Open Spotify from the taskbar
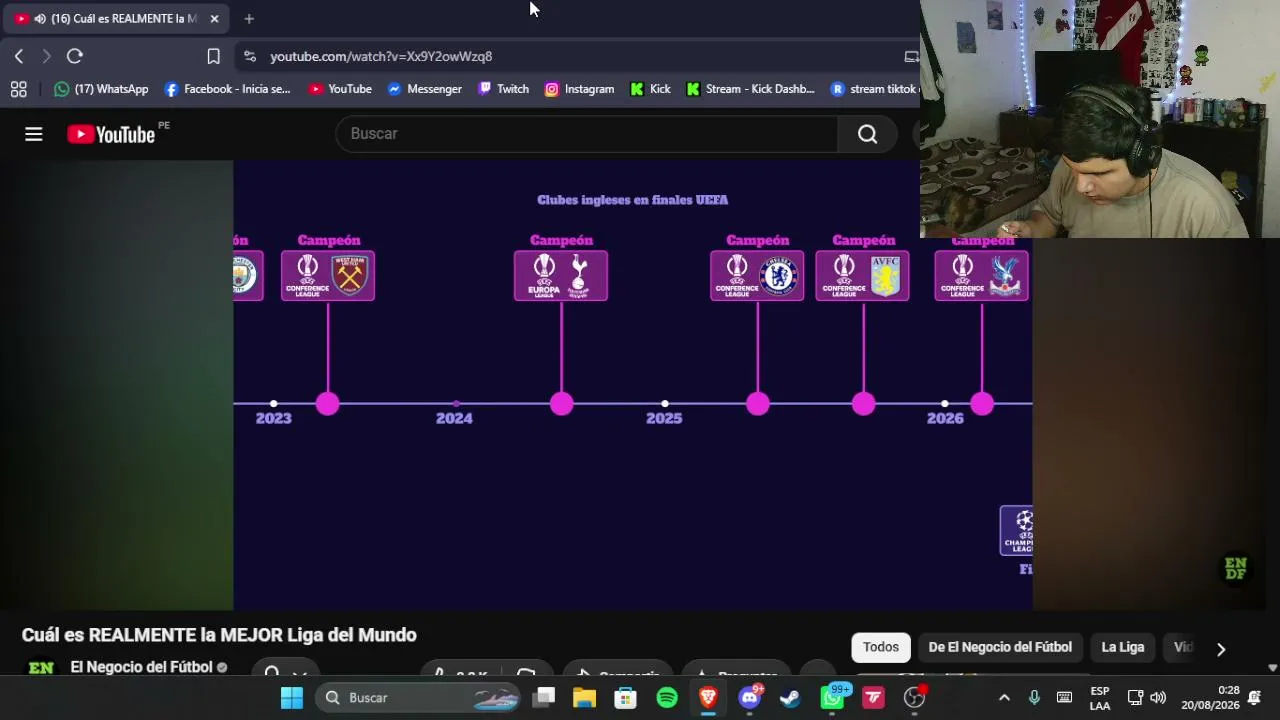Viewport: 1280px width, 720px height. pyautogui.click(x=667, y=698)
